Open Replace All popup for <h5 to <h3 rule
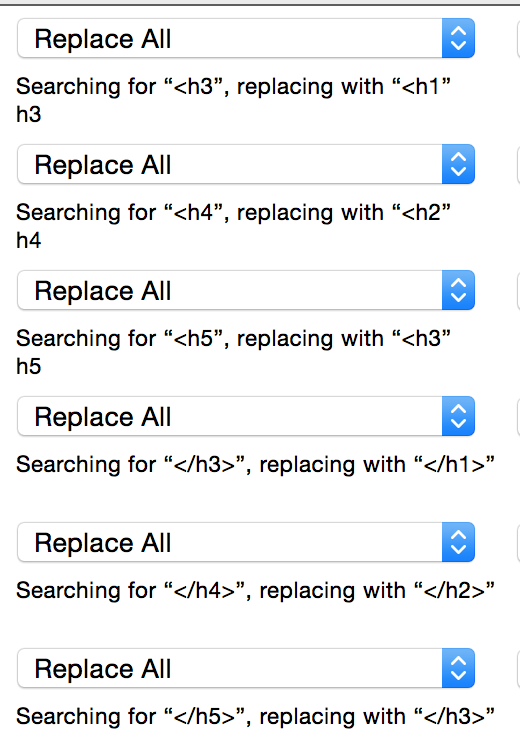 (x=246, y=290)
